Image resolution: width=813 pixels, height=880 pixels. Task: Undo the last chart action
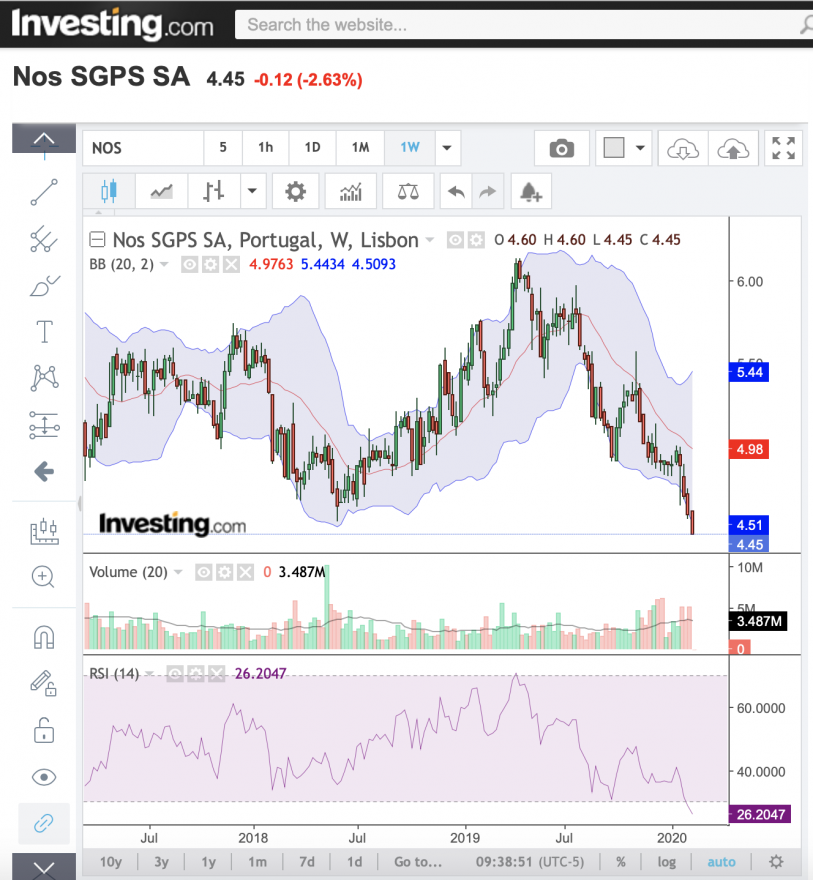pyautogui.click(x=456, y=192)
